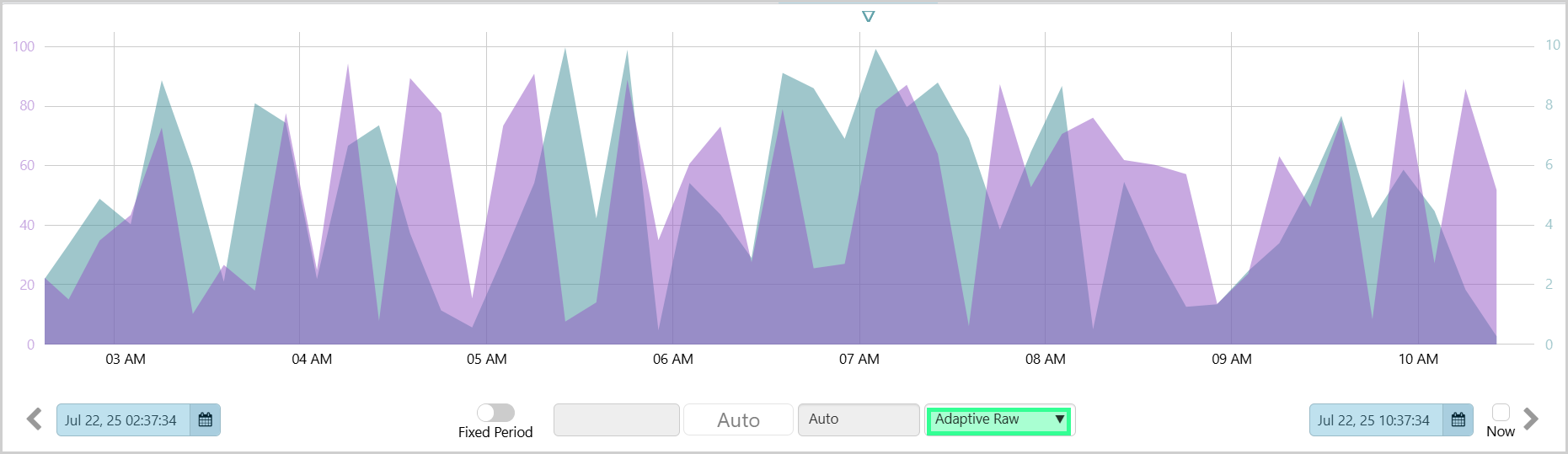The width and height of the screenshot is (1568, 454).
Task: Click the previous period left arrow
Action: pyautogui.click(x=35, y=419)
